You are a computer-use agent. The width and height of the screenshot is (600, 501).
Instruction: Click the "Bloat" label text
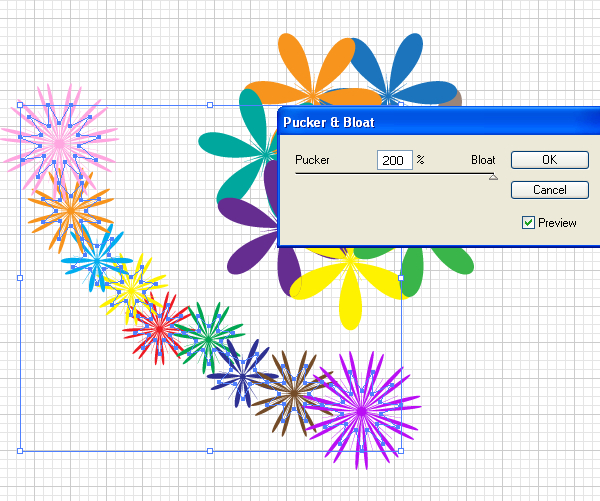483,160
